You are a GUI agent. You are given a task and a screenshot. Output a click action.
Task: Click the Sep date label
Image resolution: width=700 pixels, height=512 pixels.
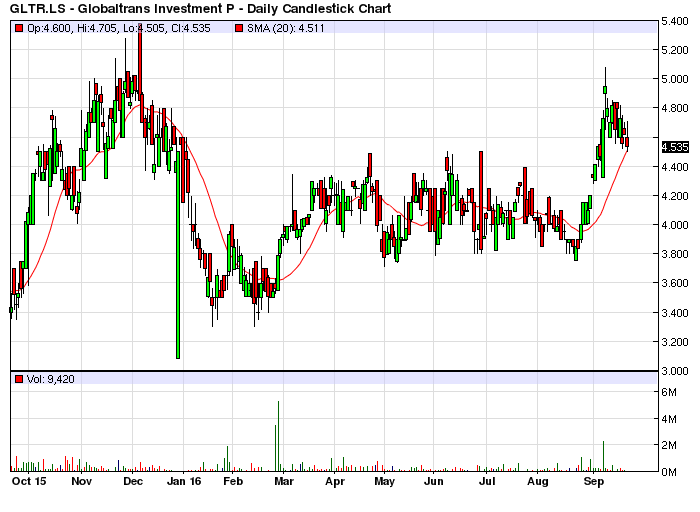pos(593,481)
